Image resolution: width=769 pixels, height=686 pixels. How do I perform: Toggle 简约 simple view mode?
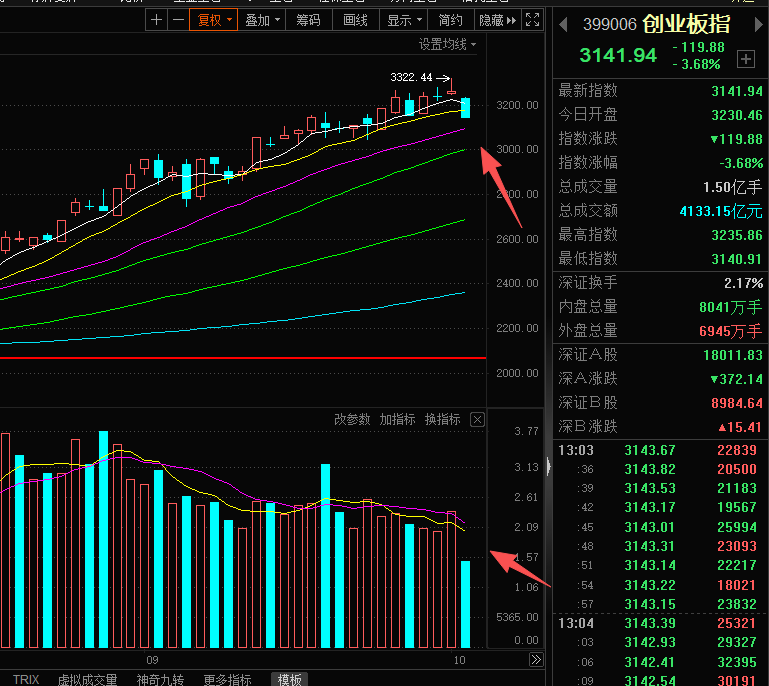pyautogui.click(x=450, y=20)
